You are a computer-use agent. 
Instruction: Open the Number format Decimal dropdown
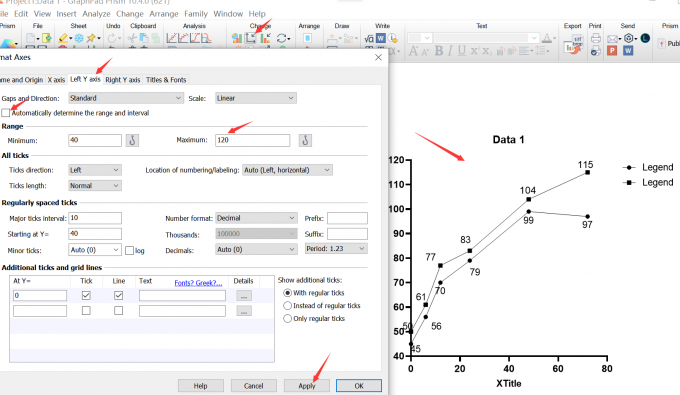[256, 218]
